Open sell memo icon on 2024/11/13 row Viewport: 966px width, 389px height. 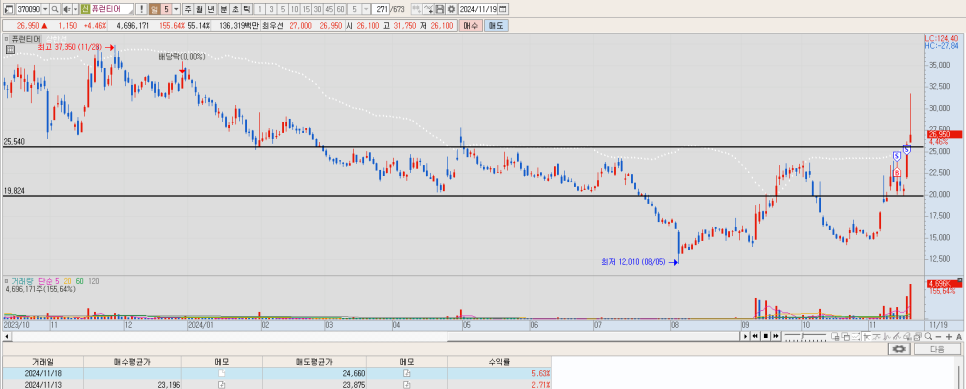[407, 385]
